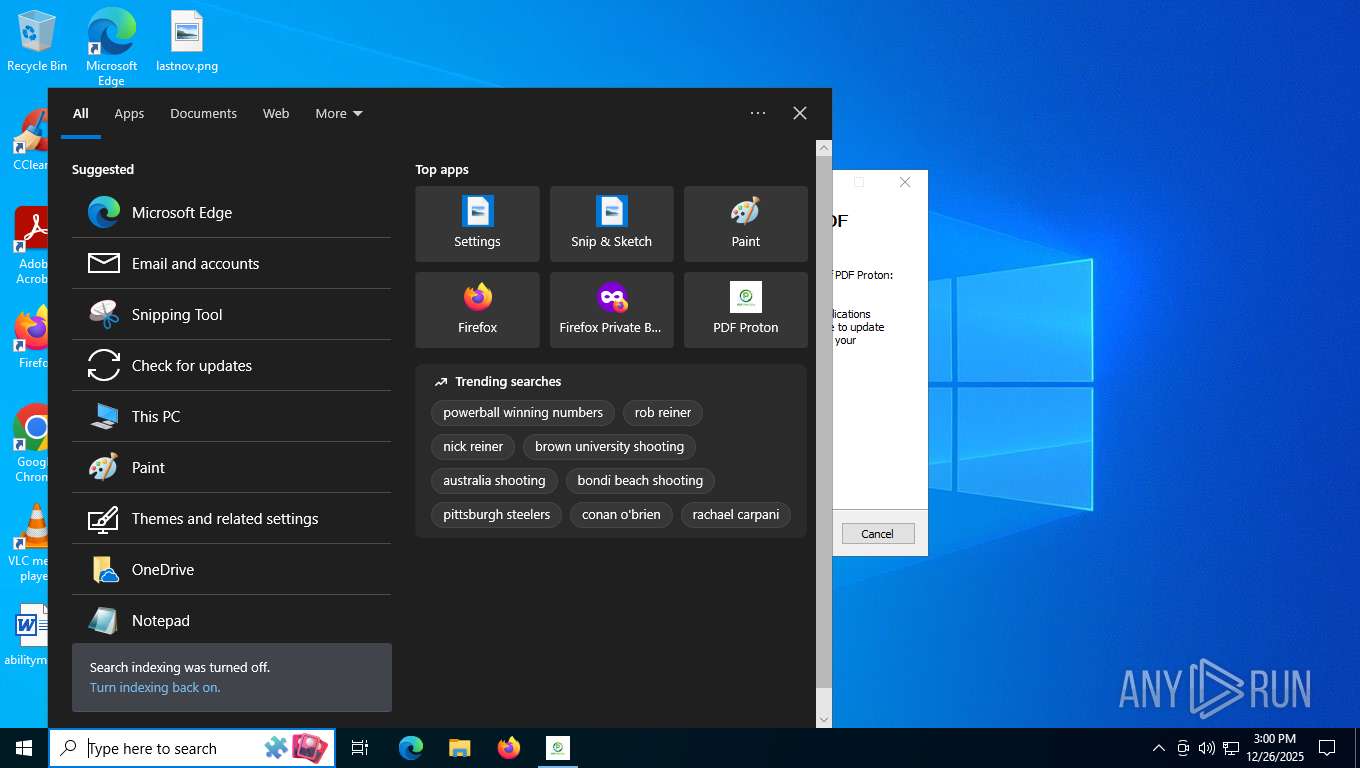Open clock and date on taskbar

(x=1274, y=748)
